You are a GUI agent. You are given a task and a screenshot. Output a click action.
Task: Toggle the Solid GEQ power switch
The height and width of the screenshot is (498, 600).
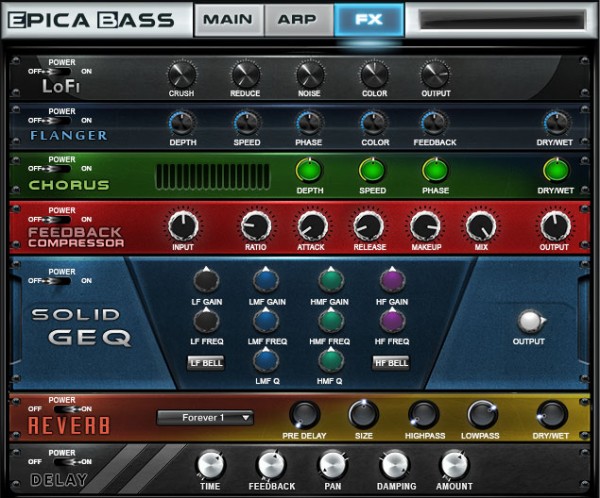(59, 281)
